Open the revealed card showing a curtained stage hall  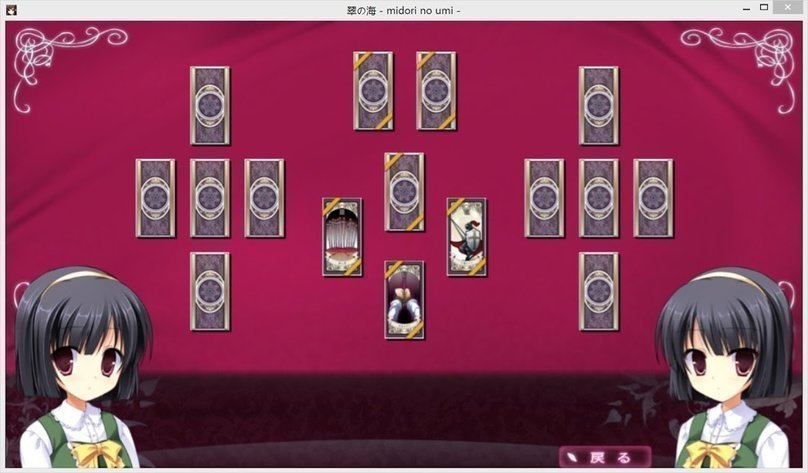point(342,237)
